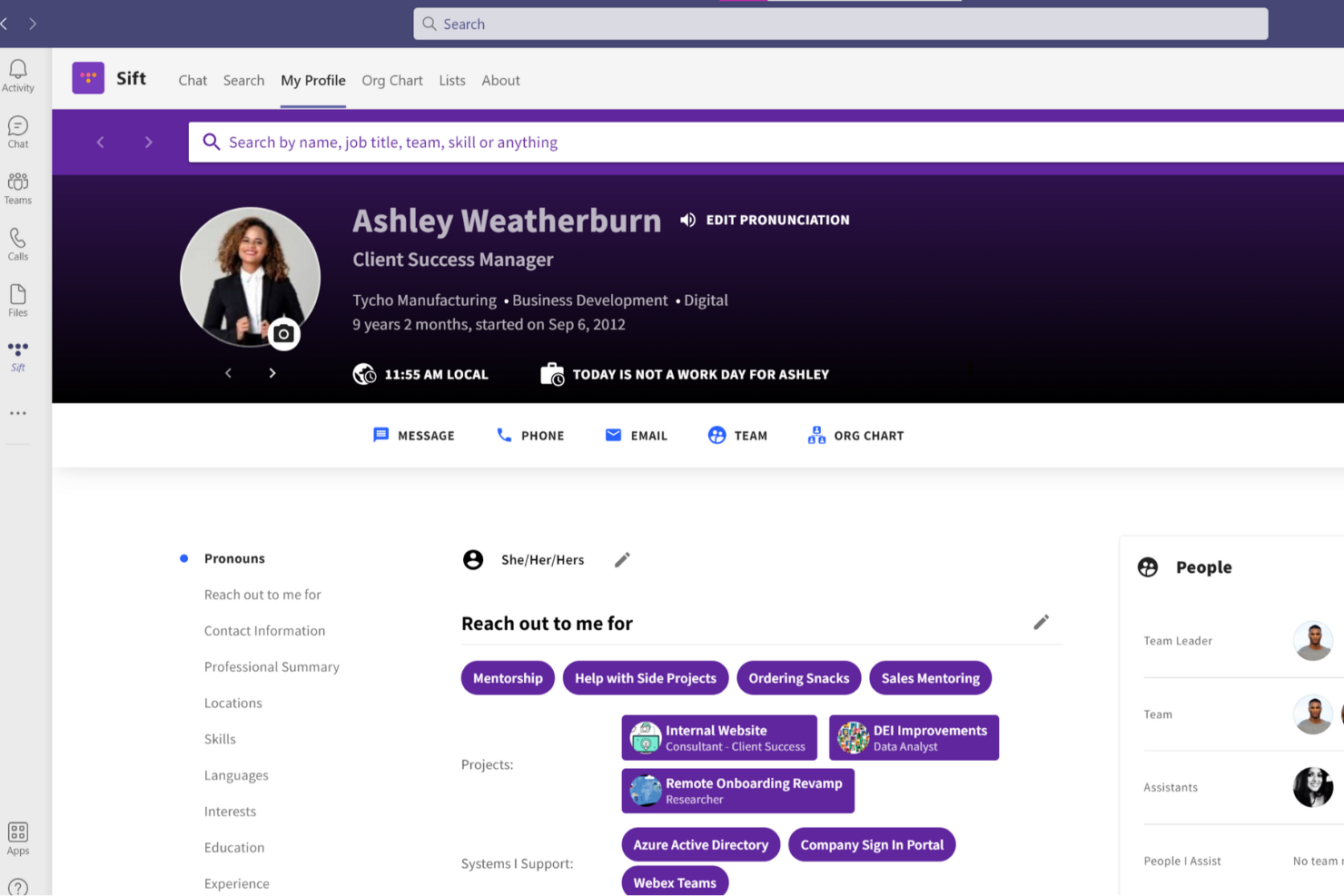Click the Mentorship tag
This screenshot has height=896, width=1344.
pos(508,678)
